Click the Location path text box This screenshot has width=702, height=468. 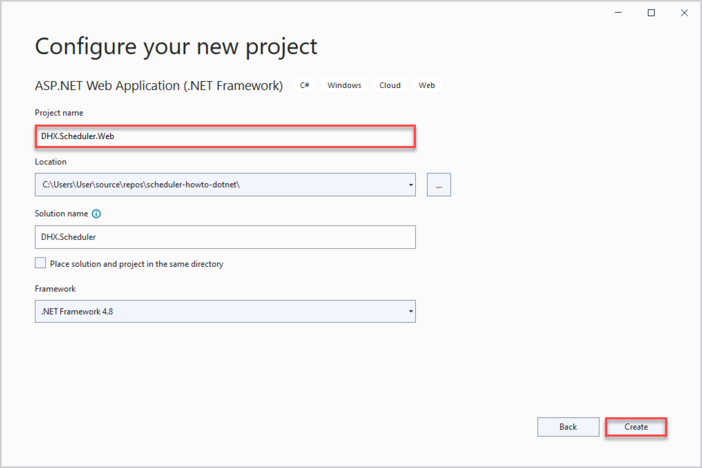tap(218, 185)
